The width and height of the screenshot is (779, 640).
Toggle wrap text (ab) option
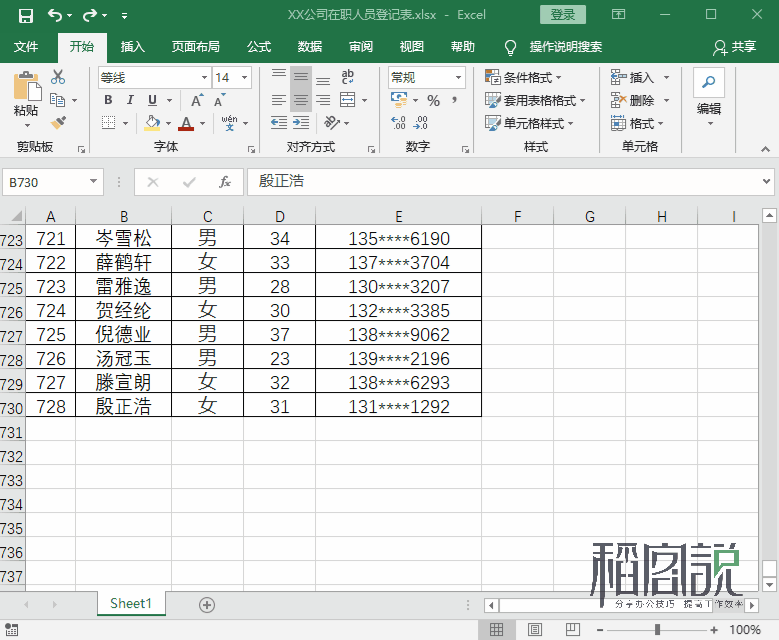(347, 77)
